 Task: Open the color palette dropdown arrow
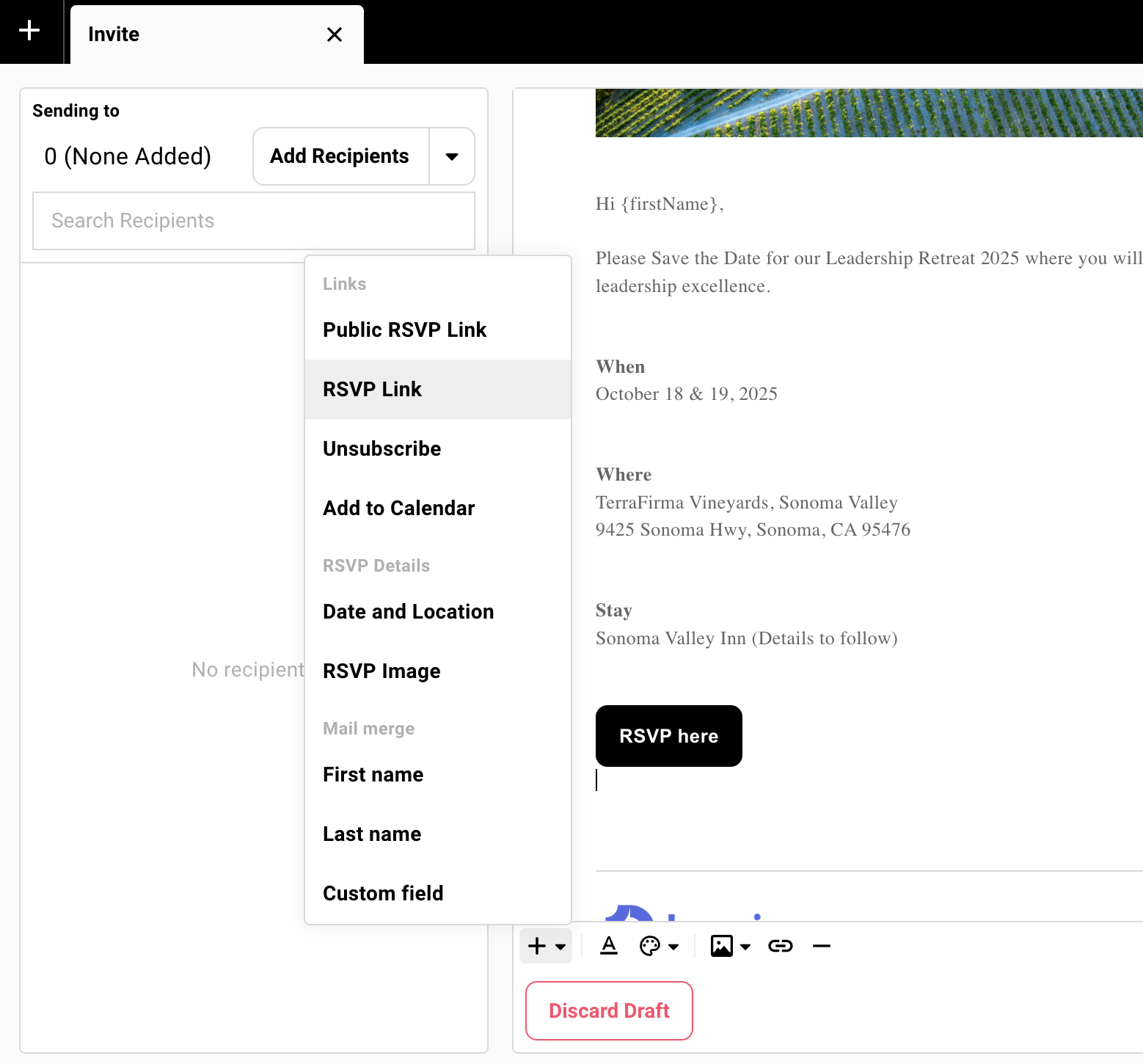[673, 946]
